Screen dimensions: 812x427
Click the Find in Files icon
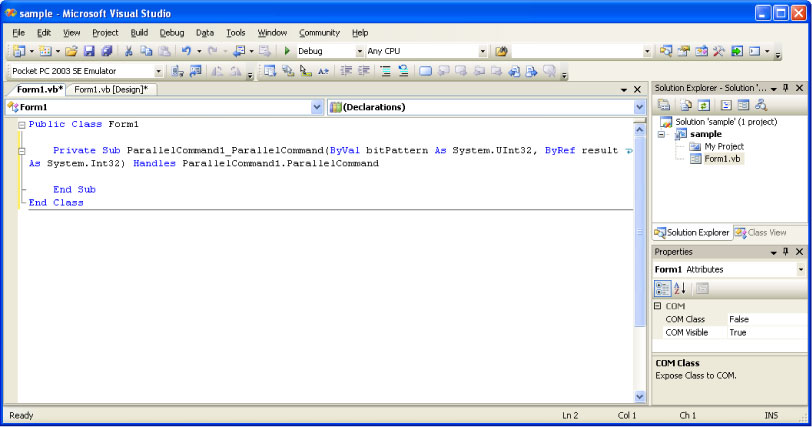point(501,51)
